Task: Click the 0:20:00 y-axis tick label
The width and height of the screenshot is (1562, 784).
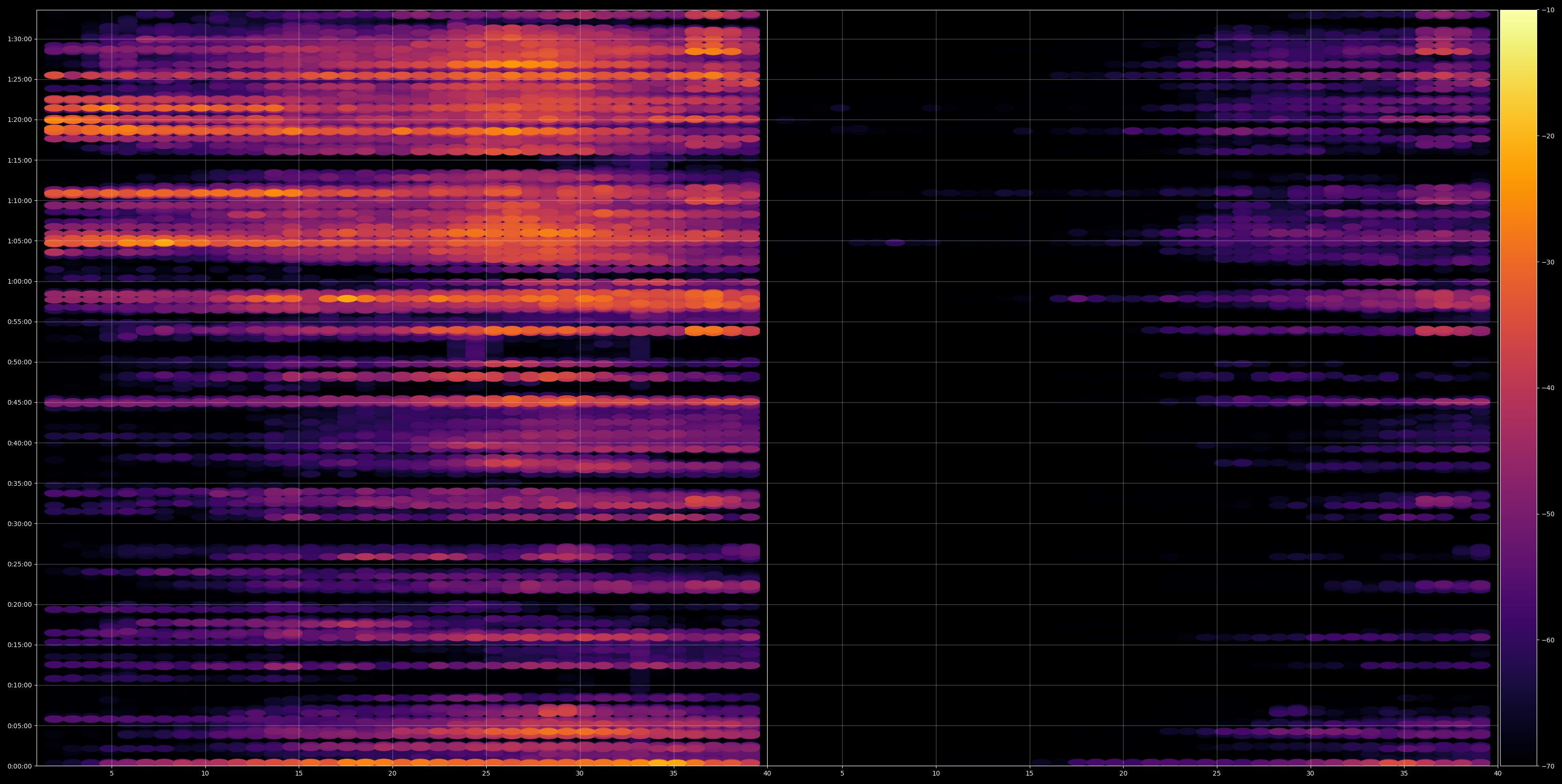Action: pyautogui.click(x=19, y=604)
